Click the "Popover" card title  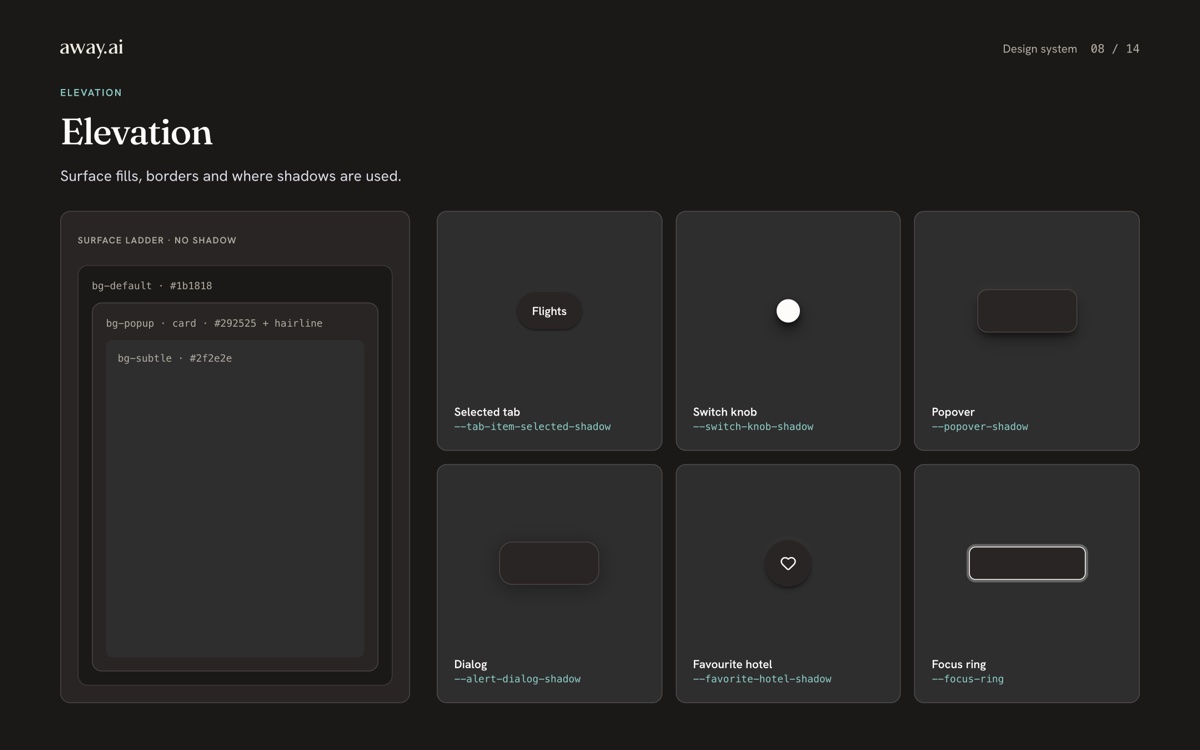(953, 412)
